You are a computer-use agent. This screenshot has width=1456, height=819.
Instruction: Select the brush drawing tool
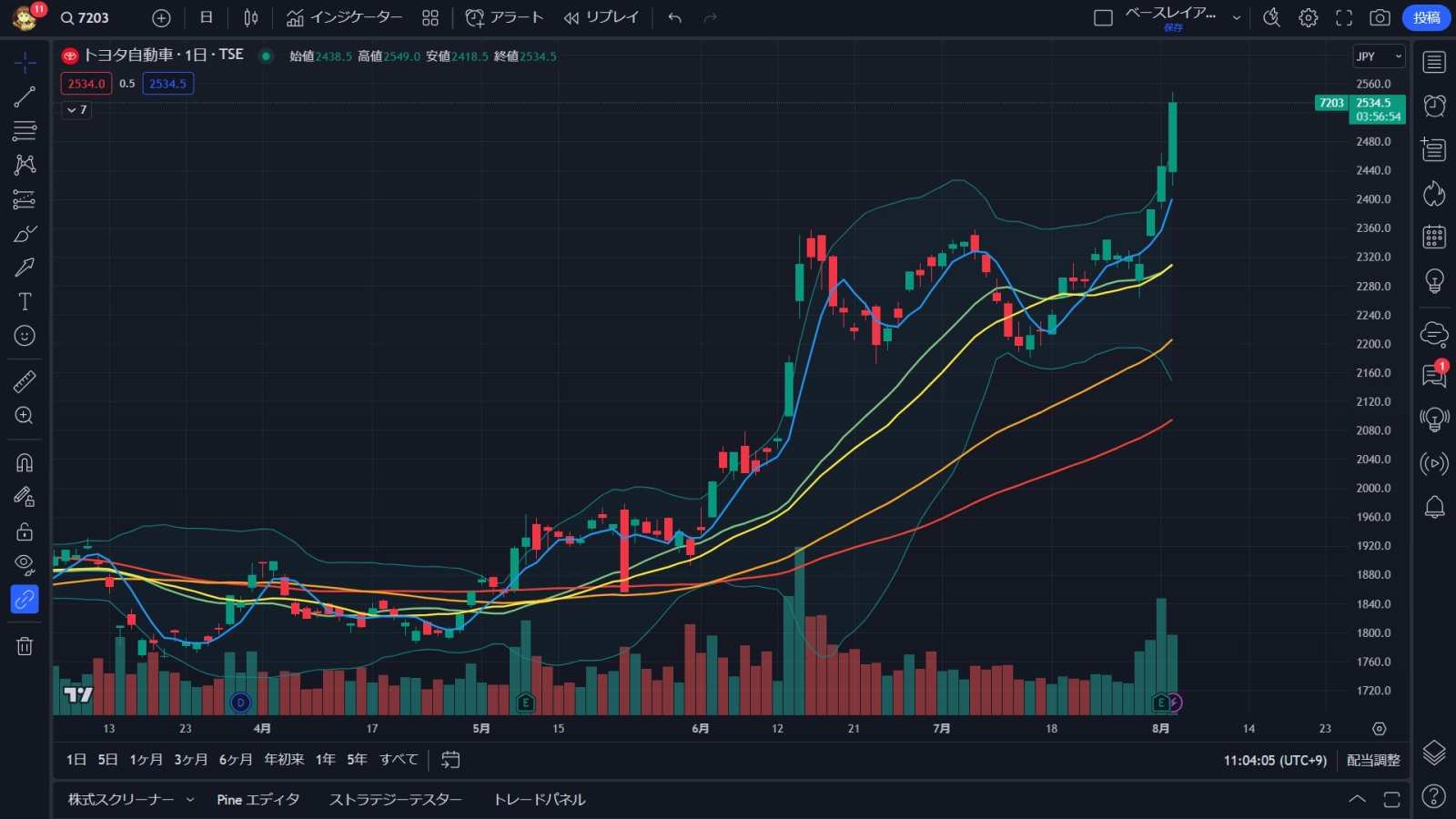click(x=25, y=234)
